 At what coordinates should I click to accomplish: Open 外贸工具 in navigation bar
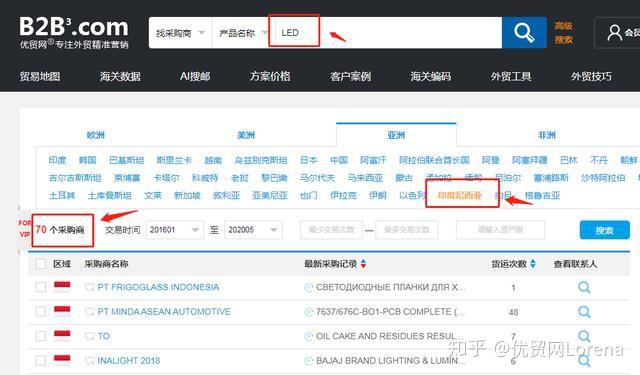tap(511, 76)
